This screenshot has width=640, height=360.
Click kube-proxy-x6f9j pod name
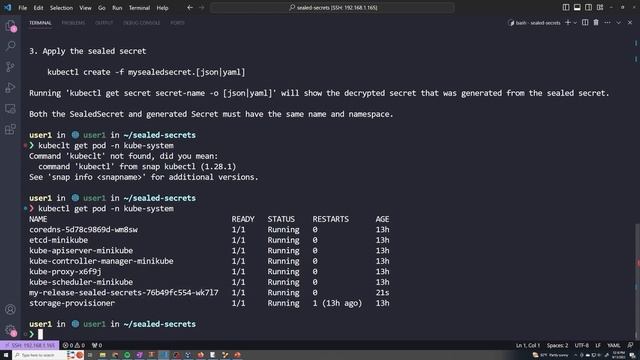pyautogui.click(x=65, y=272)
